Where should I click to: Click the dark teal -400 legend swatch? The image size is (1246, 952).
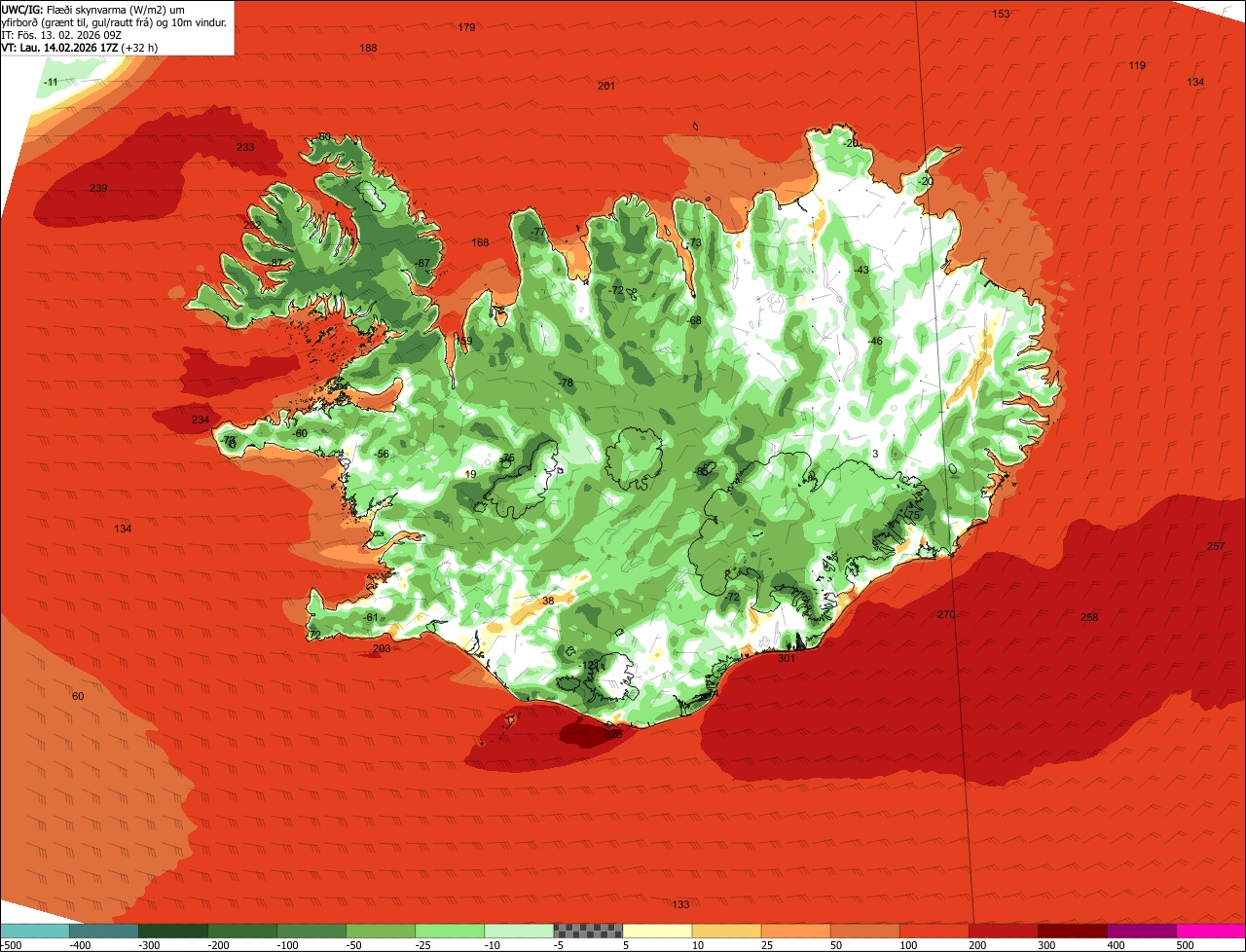click(104, 931)
